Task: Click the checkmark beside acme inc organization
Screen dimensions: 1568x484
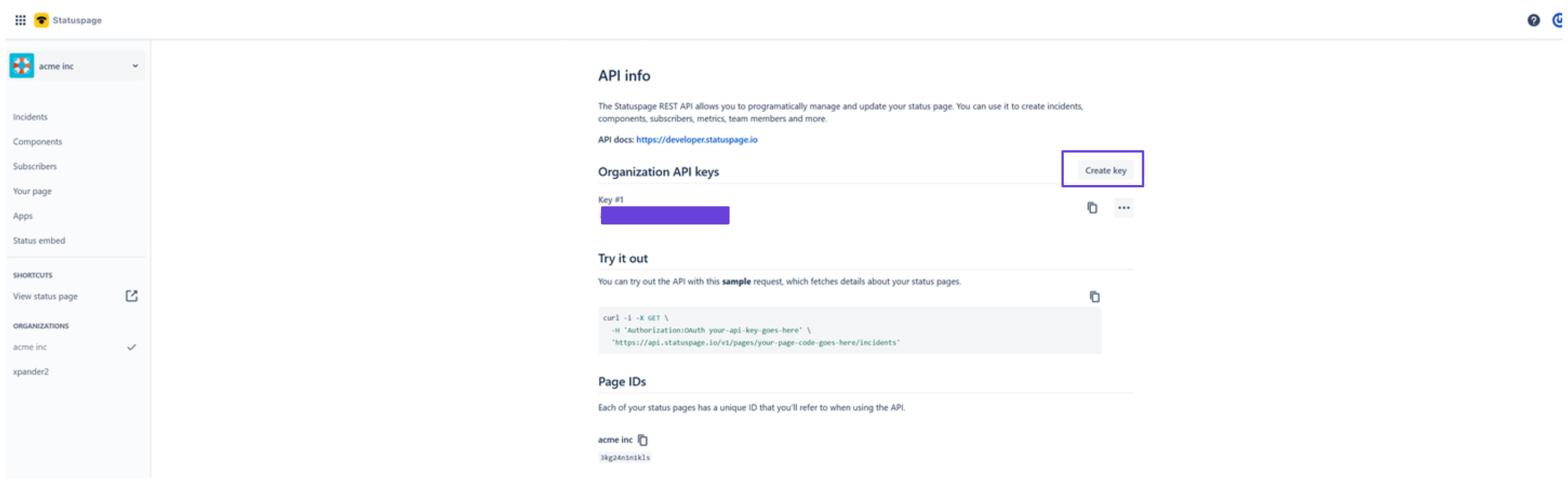Action: point(132,347)
